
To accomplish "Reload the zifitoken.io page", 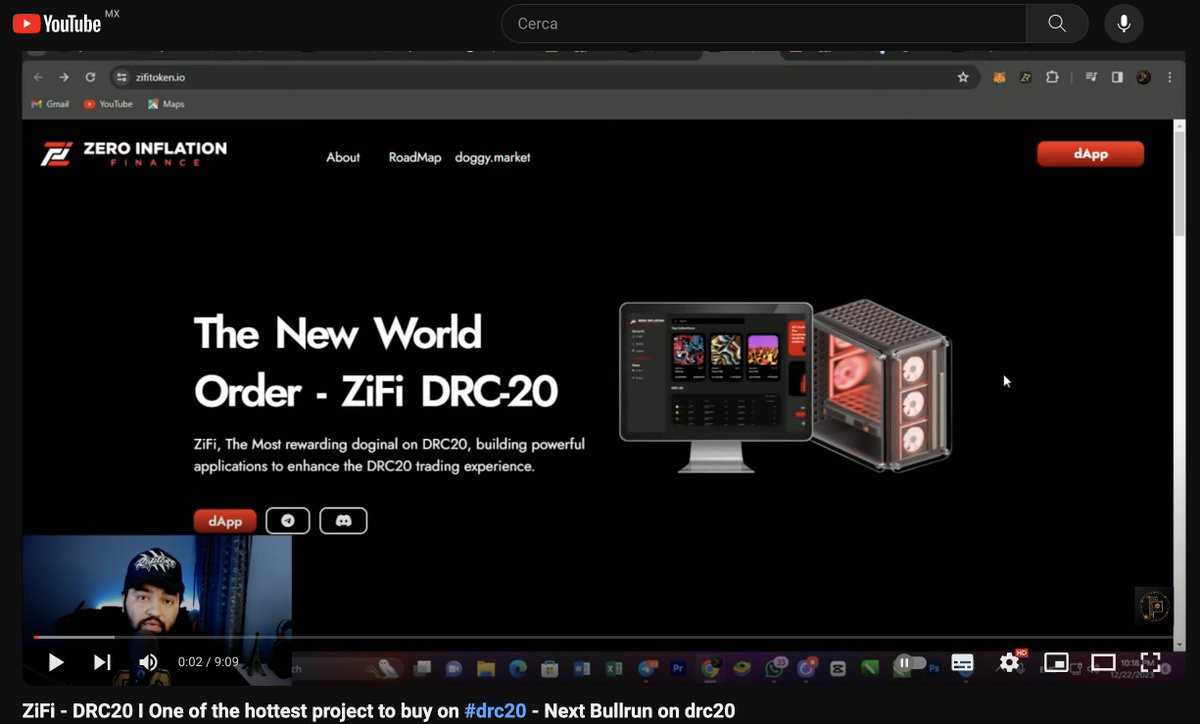I will (x=90, y=77).
